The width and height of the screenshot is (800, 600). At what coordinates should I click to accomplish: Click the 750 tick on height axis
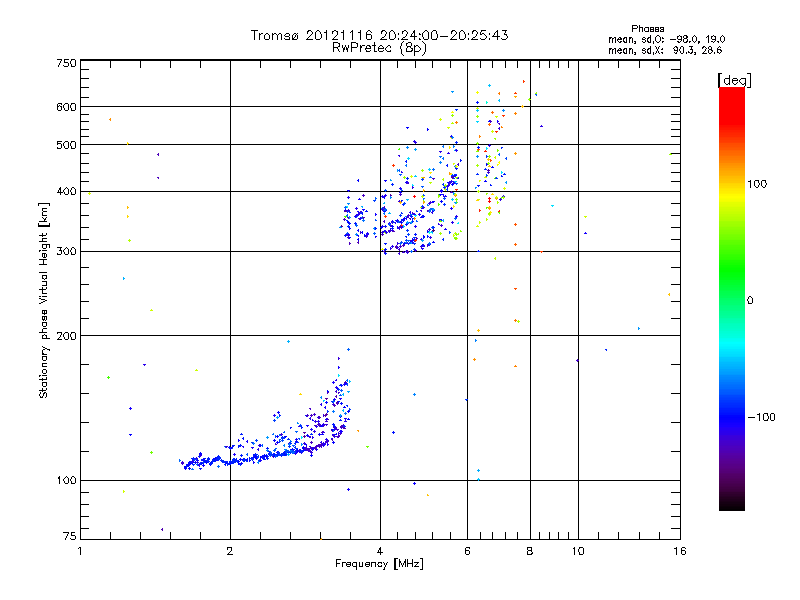point(66,63)
